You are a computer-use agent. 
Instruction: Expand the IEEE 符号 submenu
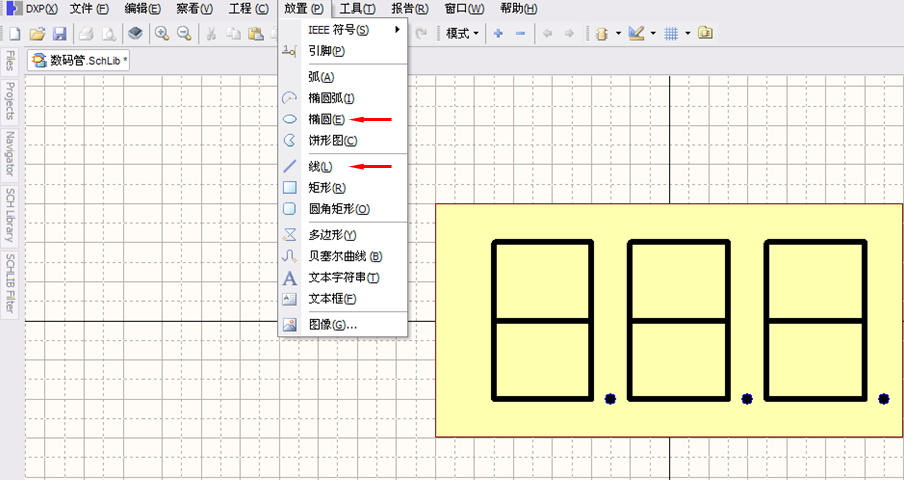[x=342, y=29]
